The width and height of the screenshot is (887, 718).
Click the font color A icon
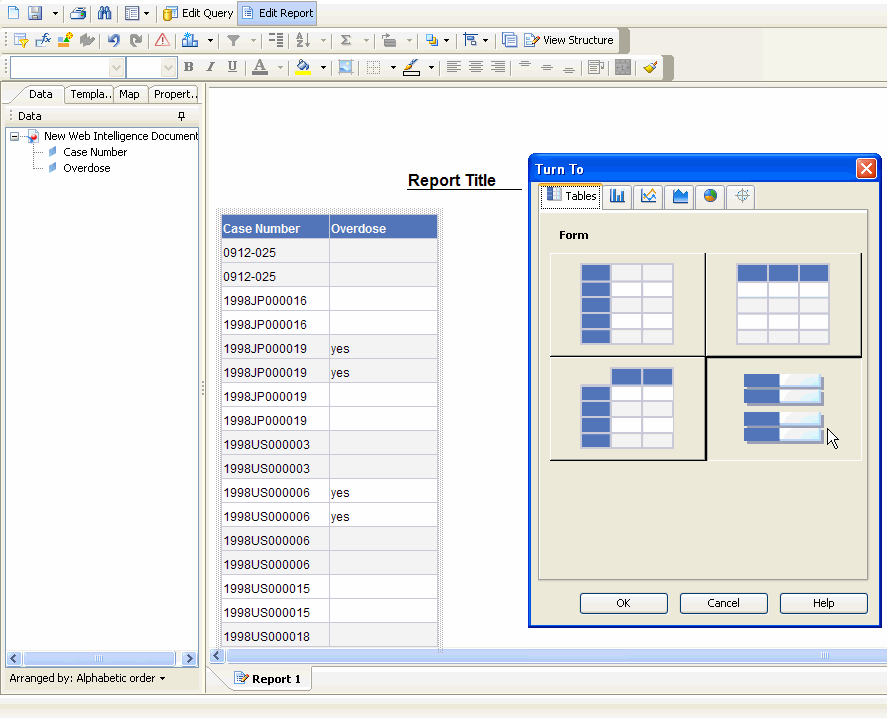260,67
